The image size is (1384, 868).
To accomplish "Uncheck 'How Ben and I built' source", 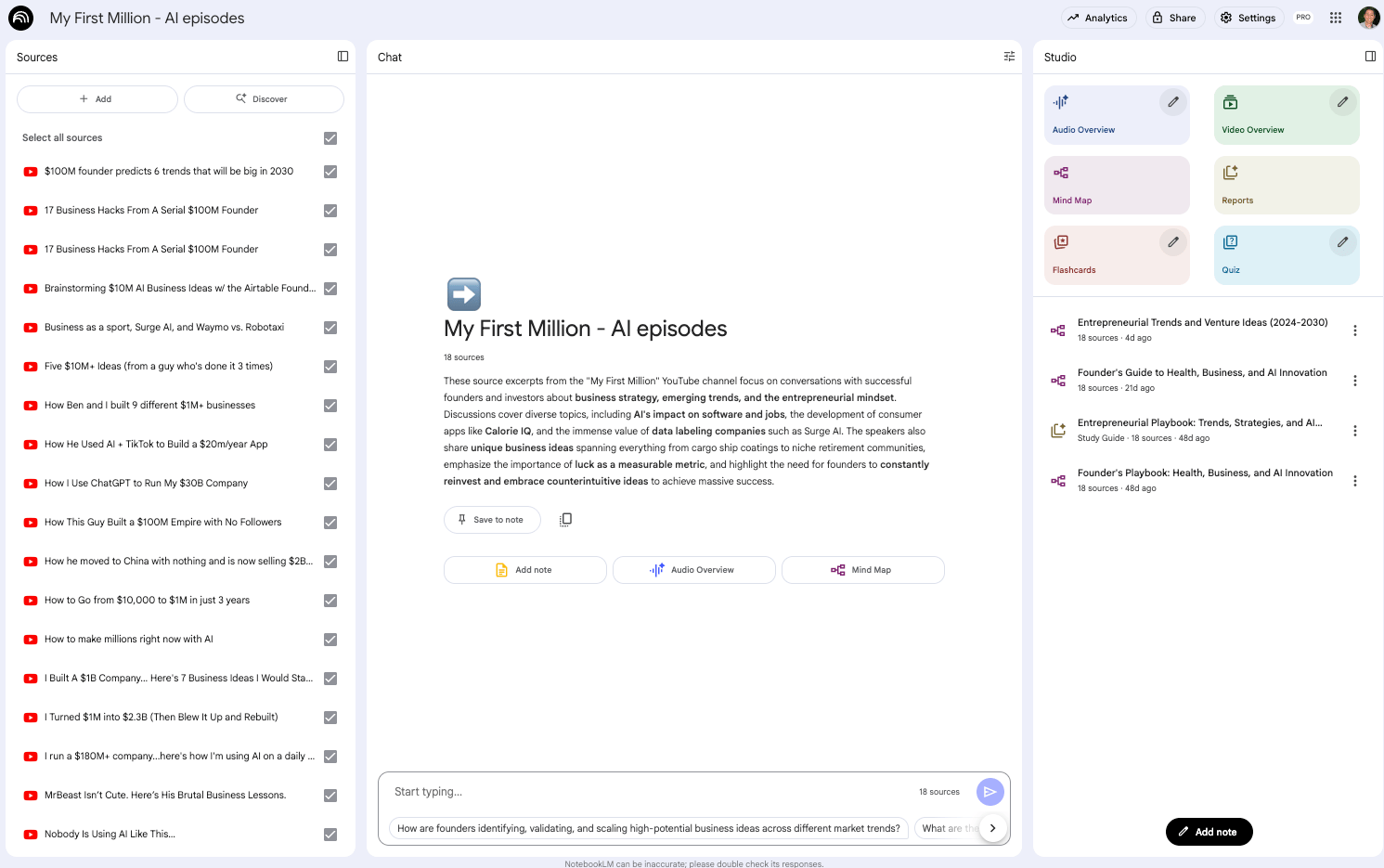I will click(330, 406).
